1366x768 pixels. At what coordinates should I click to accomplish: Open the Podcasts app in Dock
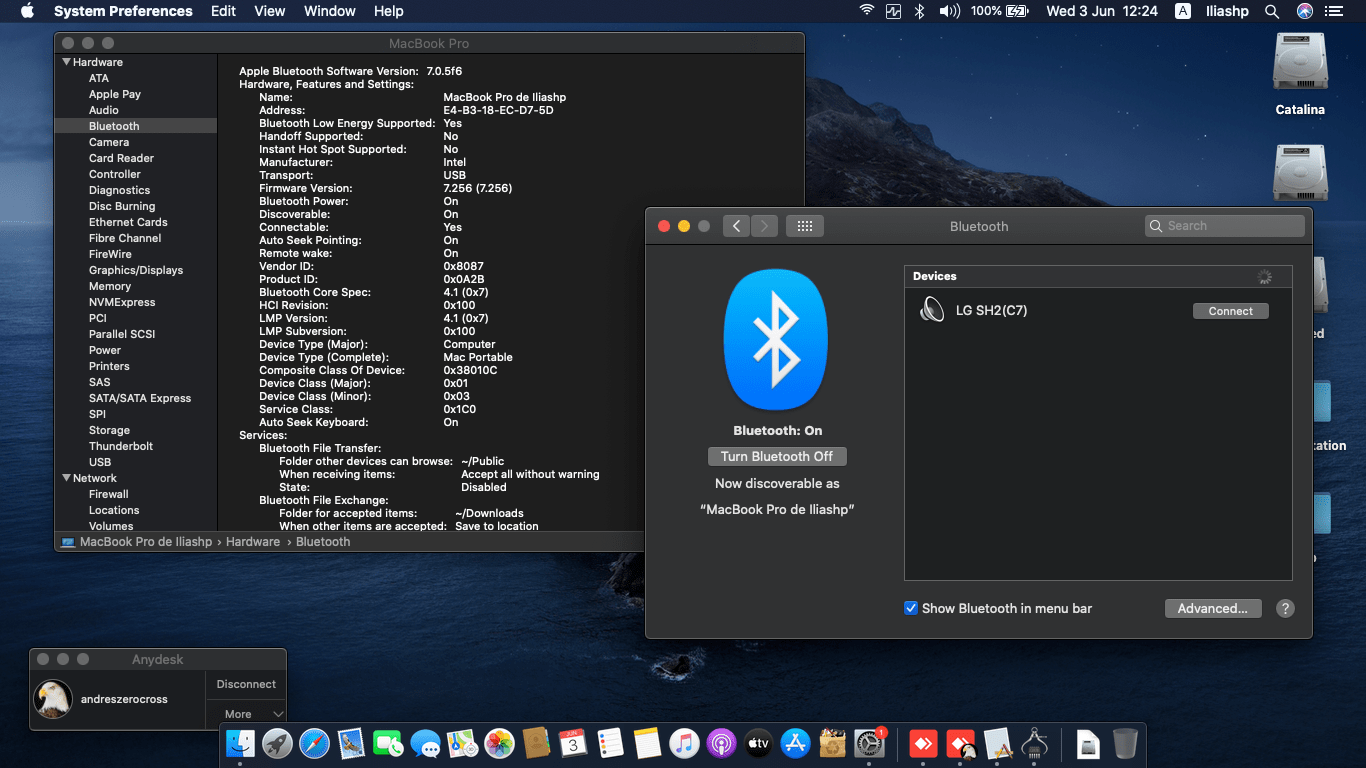pyautogui.click(x=721, y=743)
